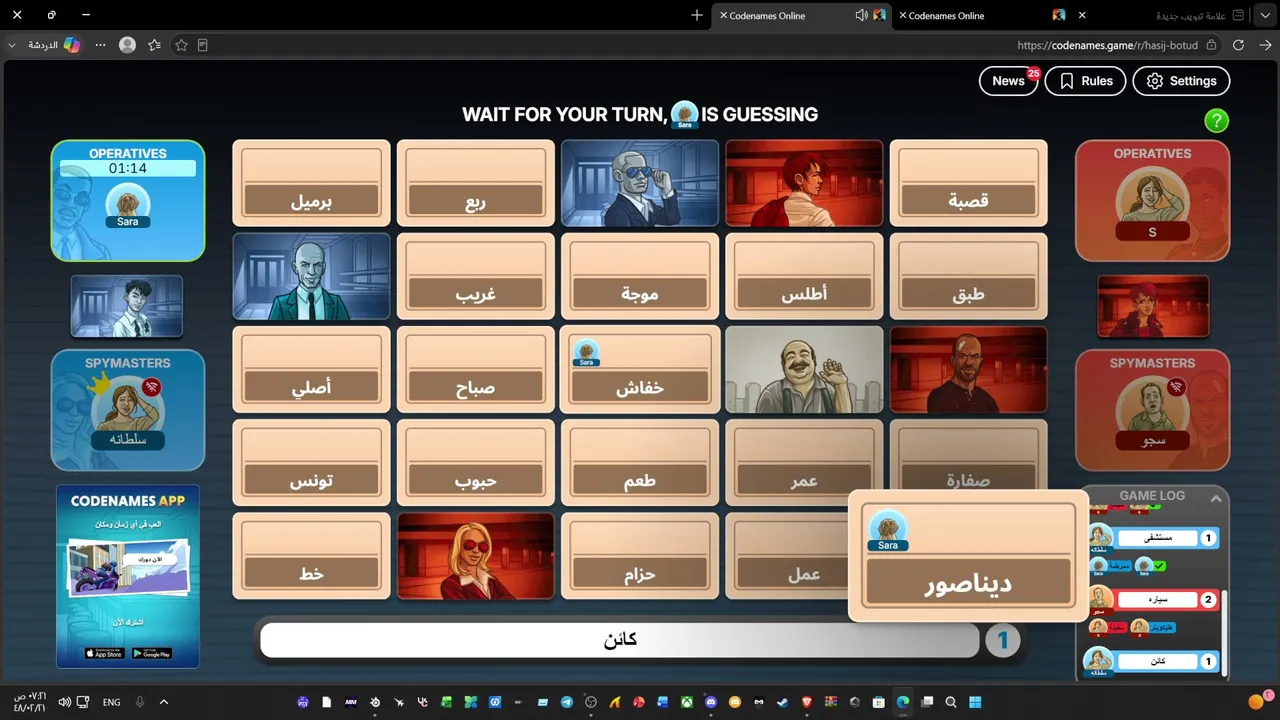The height and width of the screenshot is (720, 1280).
Task: Select the صباح card
Action: click(x=475, y=369)
